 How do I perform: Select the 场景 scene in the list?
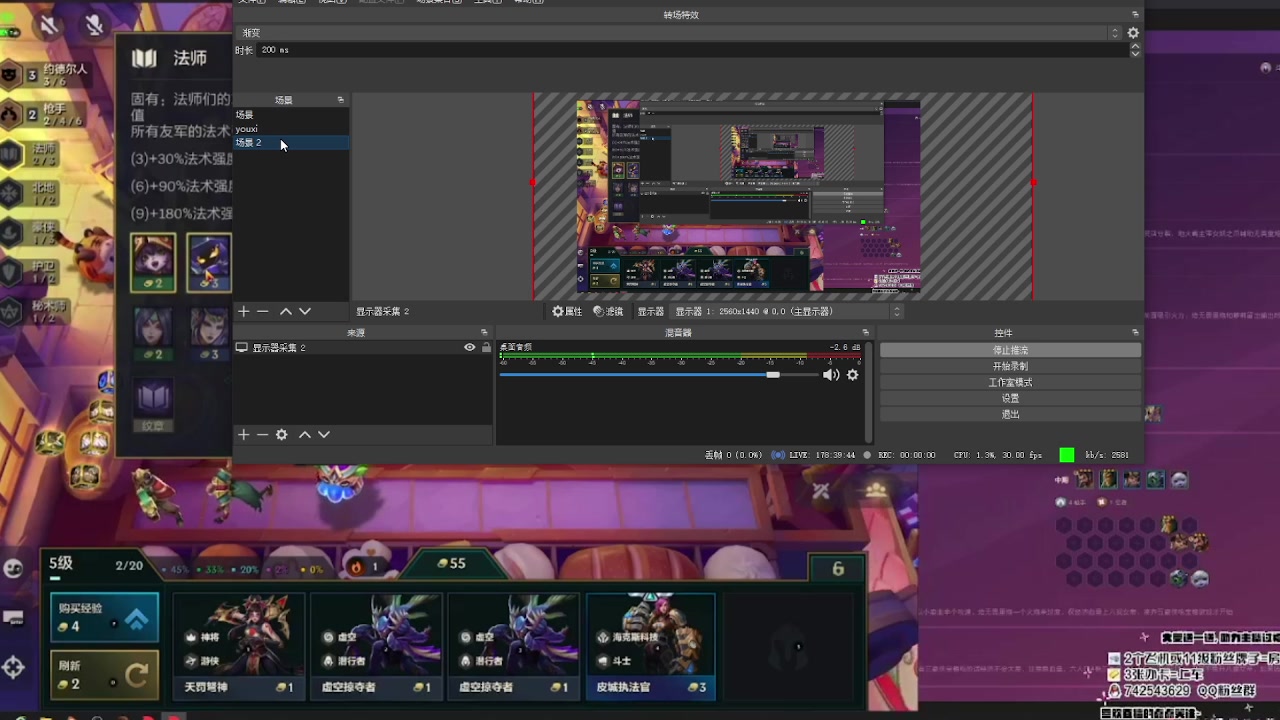(x=291, y=115)
